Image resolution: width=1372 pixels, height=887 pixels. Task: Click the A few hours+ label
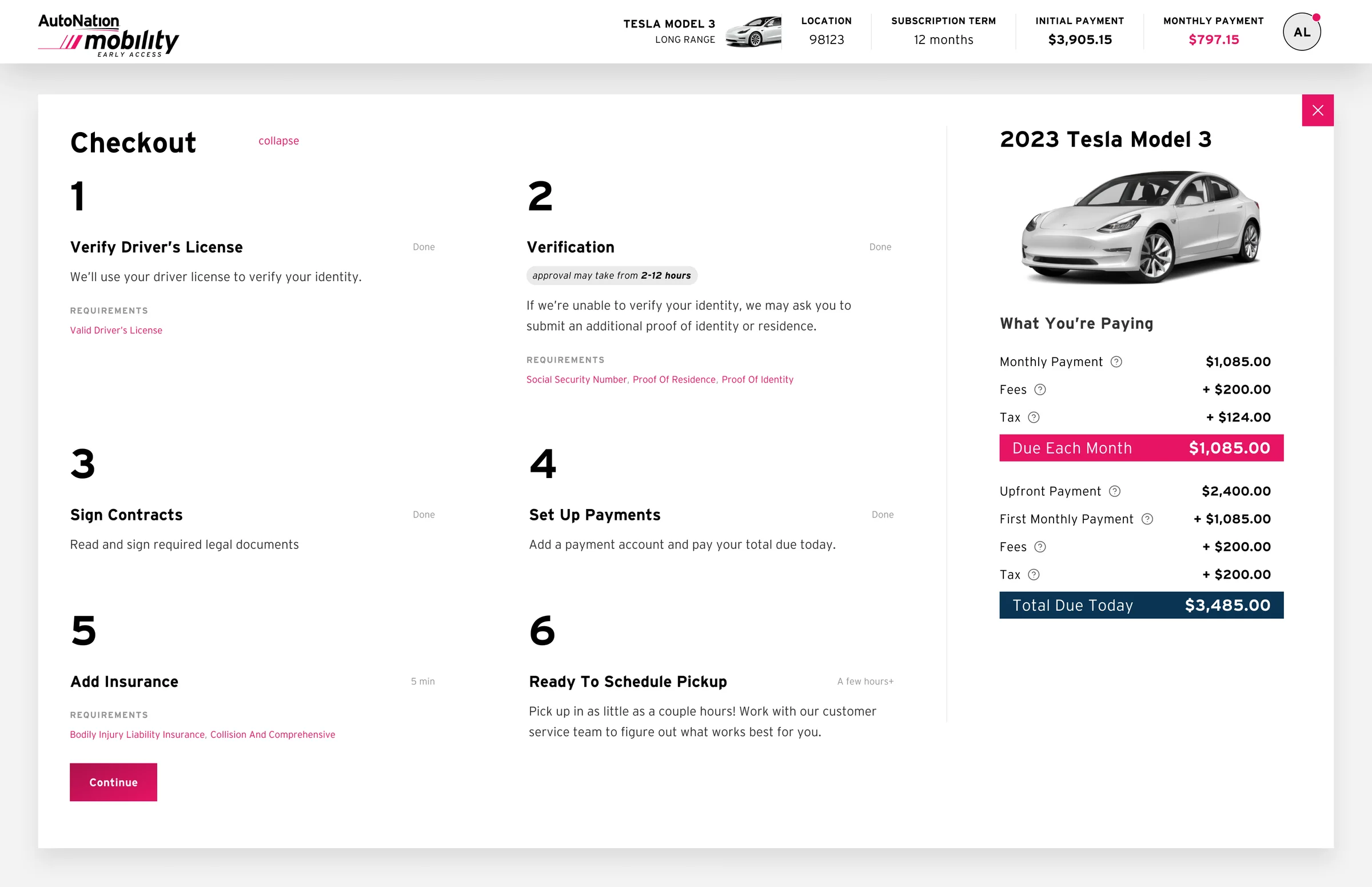[866, 681]
